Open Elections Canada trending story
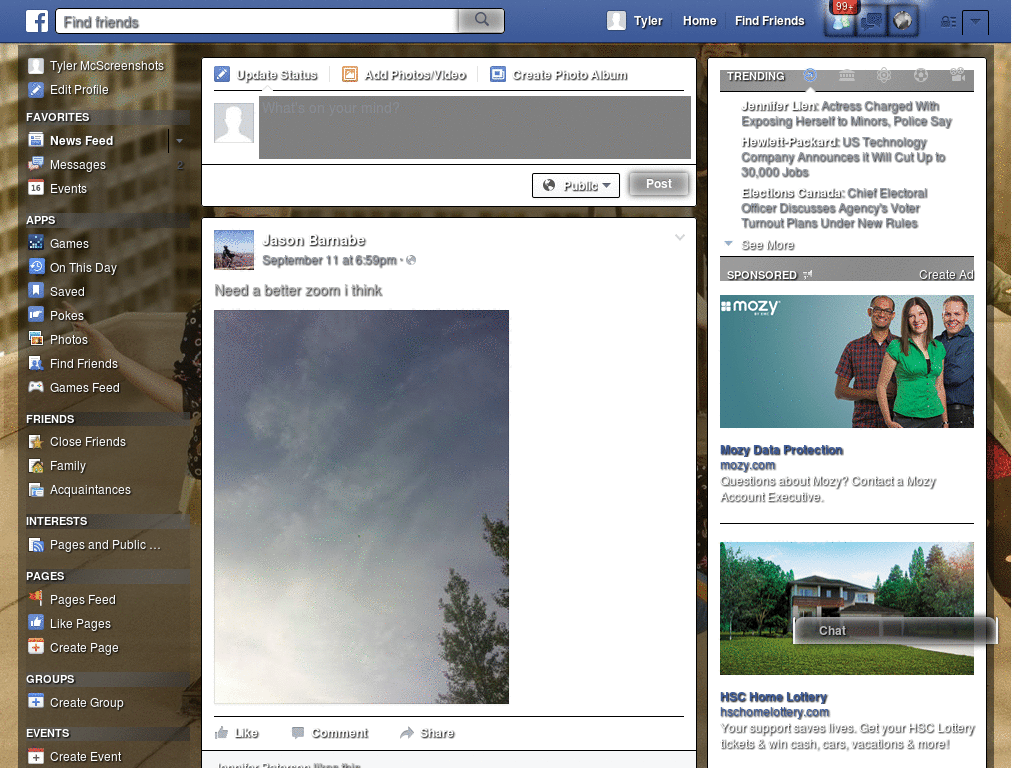Viewport: 1024px width, 768px height. 834,208
